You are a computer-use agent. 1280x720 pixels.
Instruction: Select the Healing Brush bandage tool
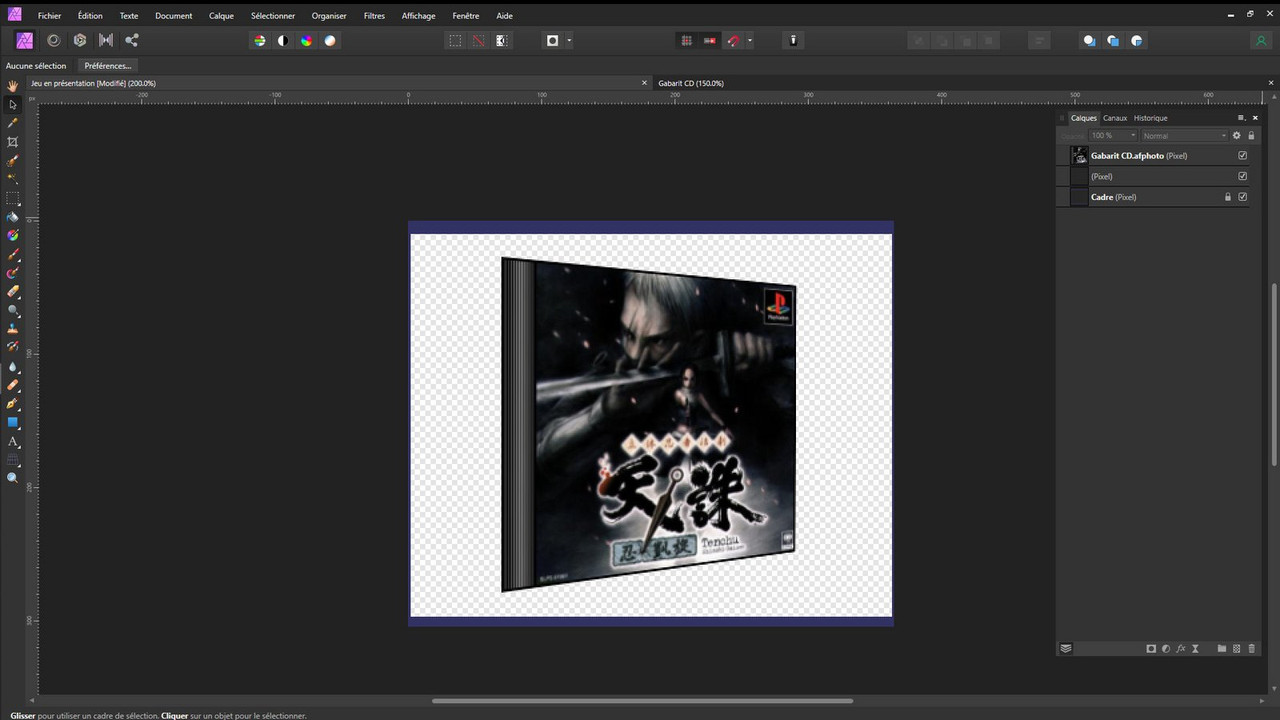point(13,385)
